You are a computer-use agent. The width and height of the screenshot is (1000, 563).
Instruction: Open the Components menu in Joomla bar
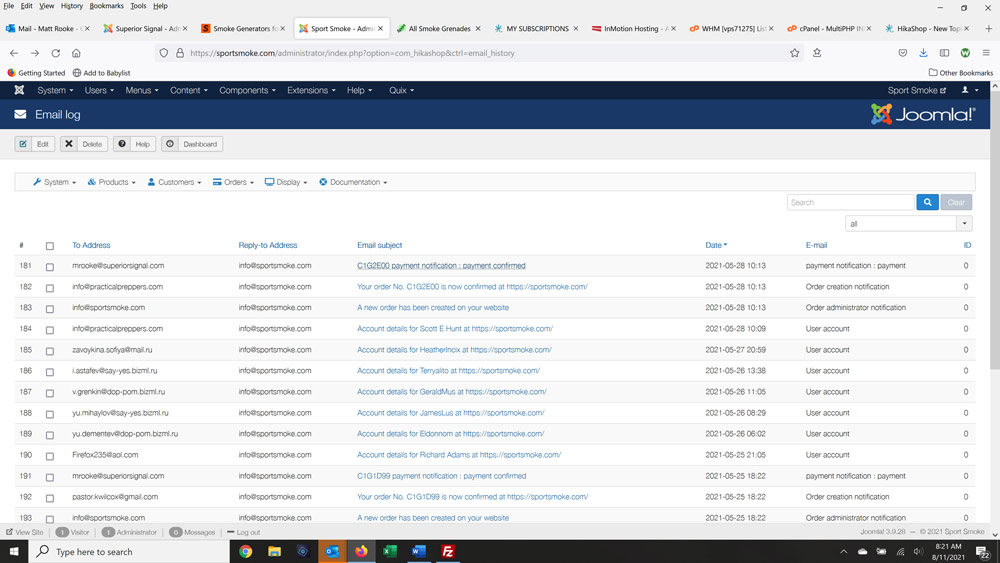(x=247, y=91)
